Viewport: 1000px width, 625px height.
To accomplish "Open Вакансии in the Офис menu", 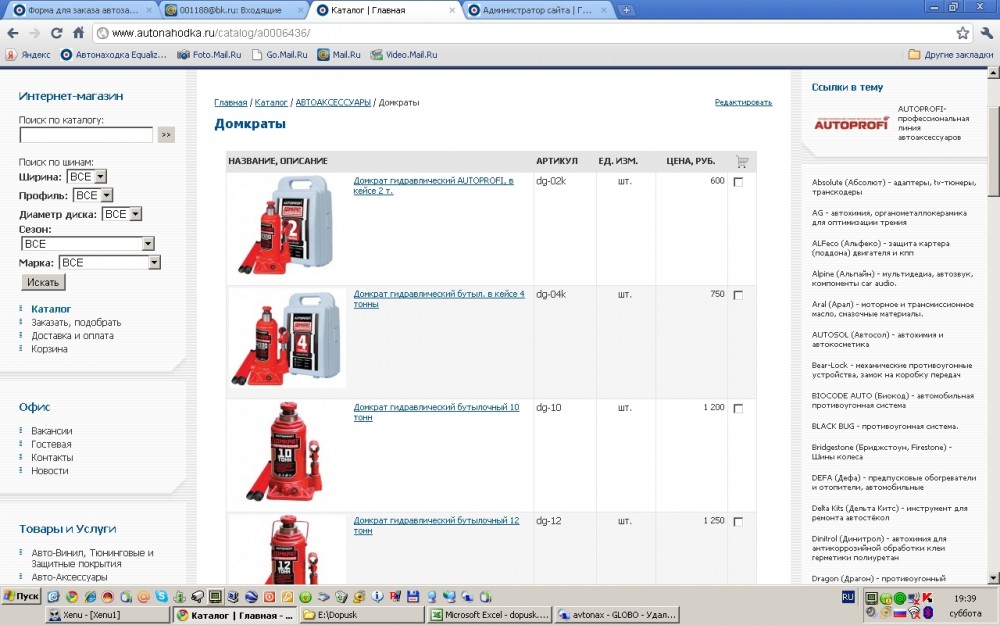I will pos(52,431).
